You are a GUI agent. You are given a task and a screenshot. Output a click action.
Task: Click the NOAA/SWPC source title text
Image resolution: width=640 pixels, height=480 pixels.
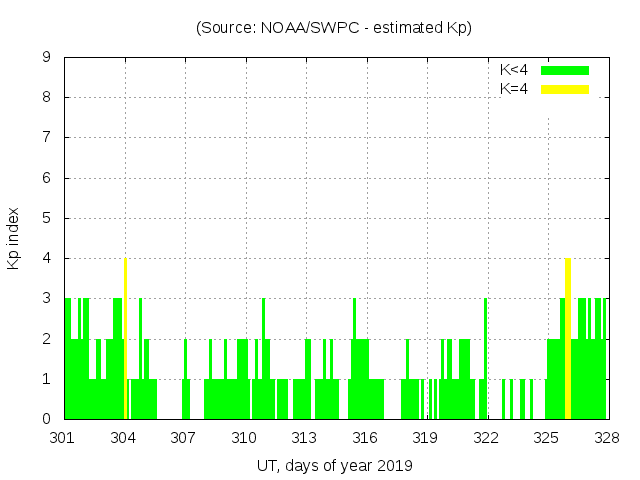pos(334,28)
